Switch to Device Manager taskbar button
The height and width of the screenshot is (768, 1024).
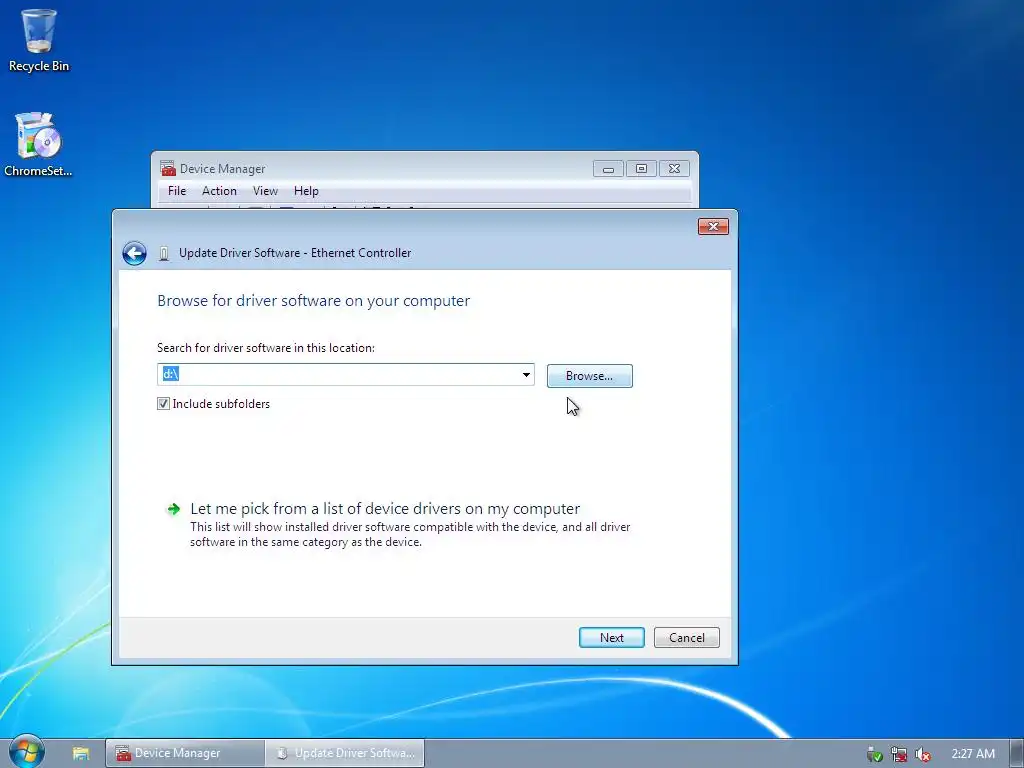coord(185,753)
